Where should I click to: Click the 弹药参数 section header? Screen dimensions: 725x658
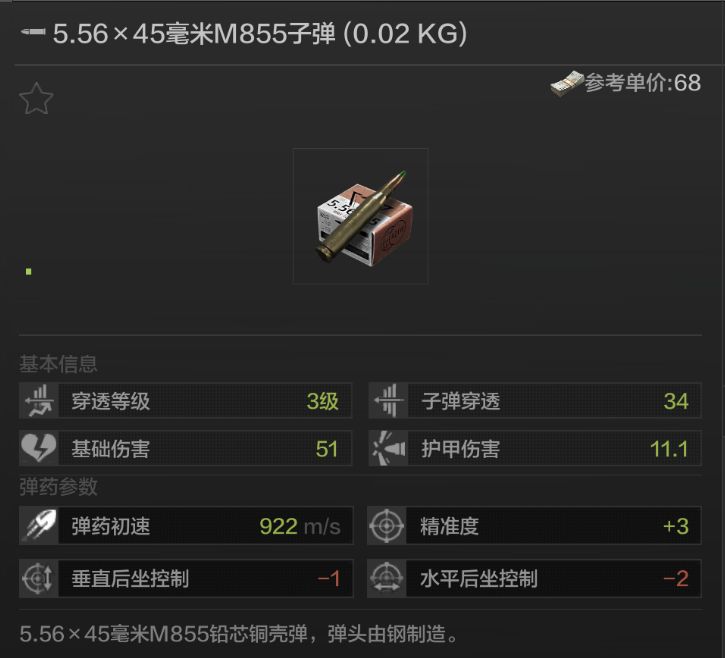point(58,487)
